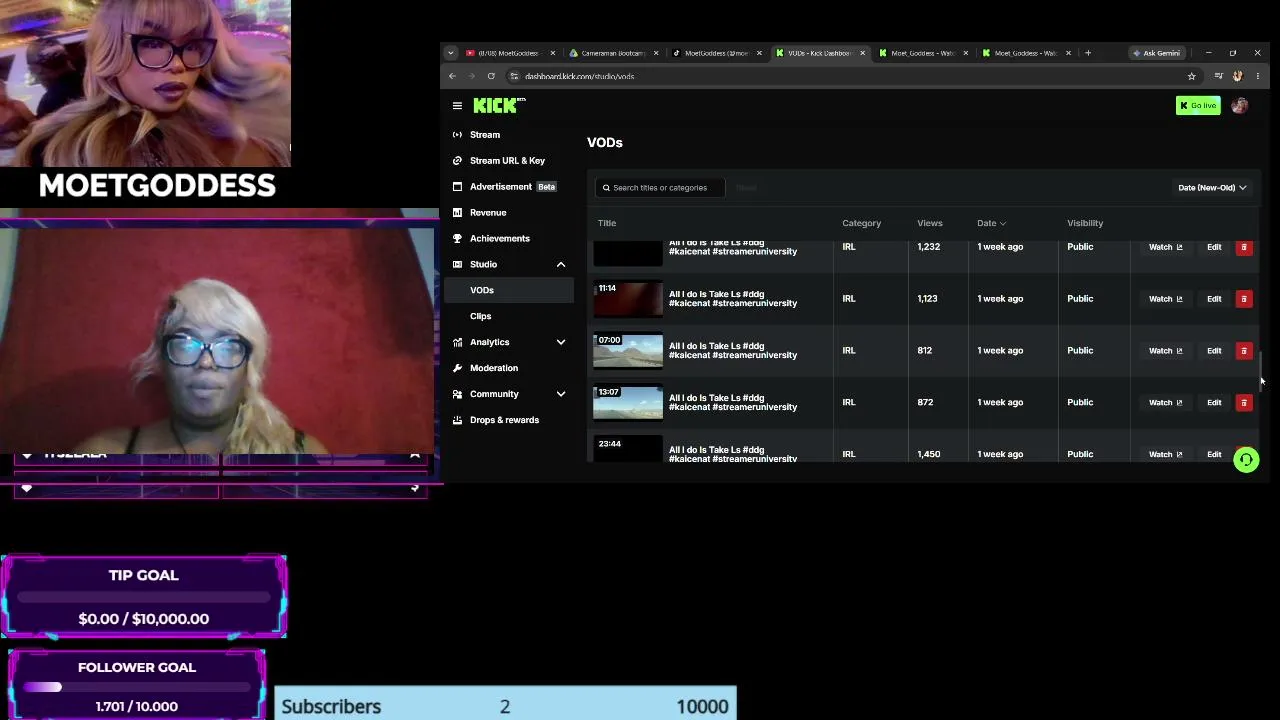This screenshot has width=1280, height=720.
Task: Expand the Analytics sidebar section
Action: [561, 342]
